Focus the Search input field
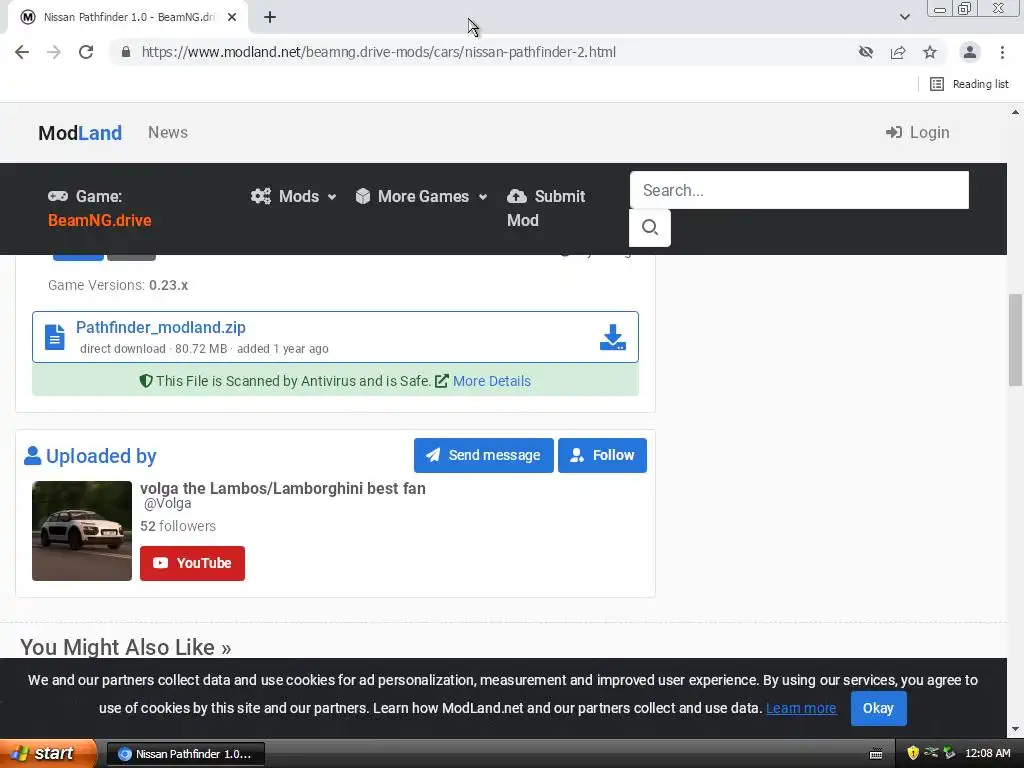 point(799,190)
